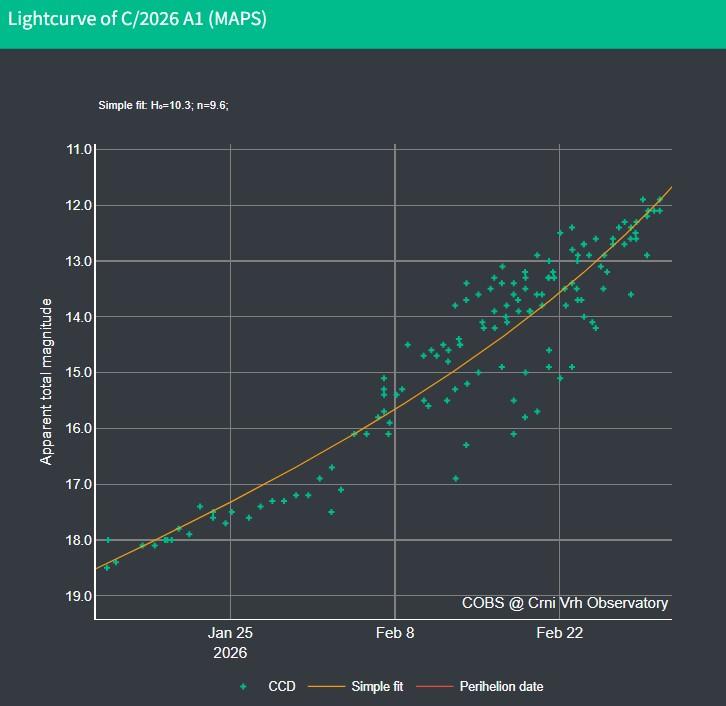726x706 pixels.
Task: Click the 'Feb 8' x-axis tick label
Action: [395, 633]
